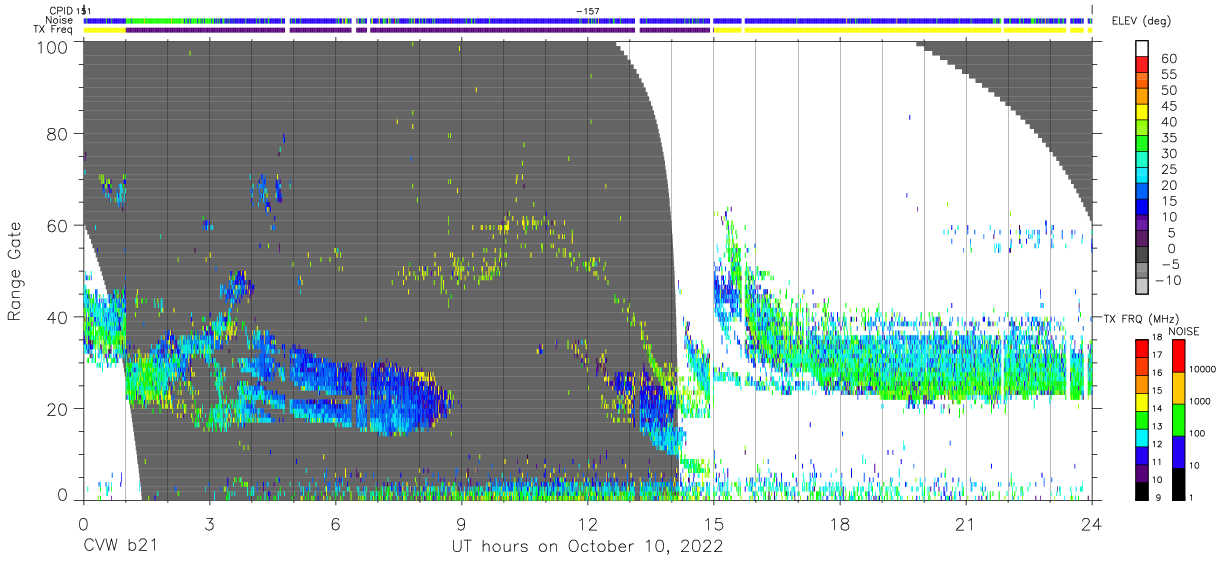
Task: Click the range gate 80 tick label
Action: [x=58, y=134]
